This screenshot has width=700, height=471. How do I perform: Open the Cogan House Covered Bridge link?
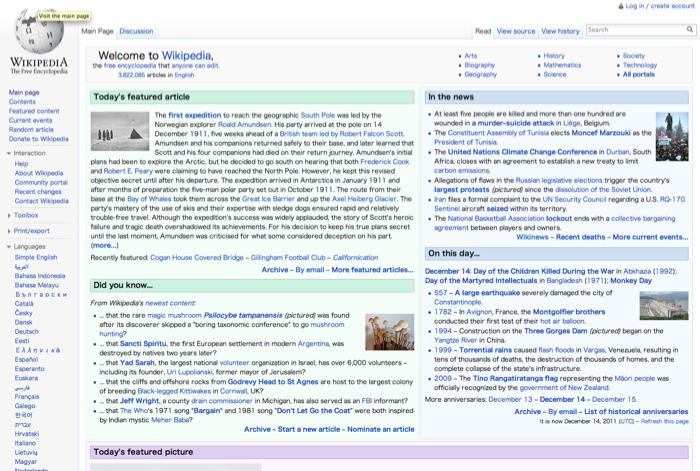point(196,258)
